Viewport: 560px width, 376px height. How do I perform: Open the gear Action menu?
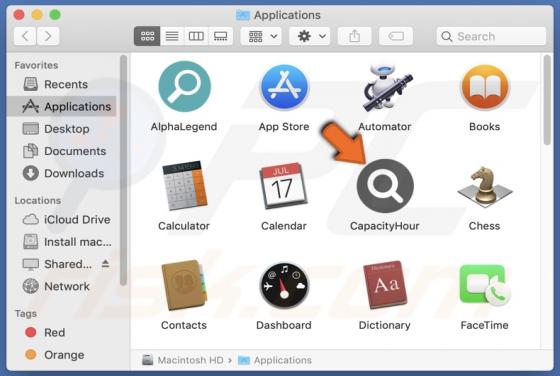click(310, 36)
